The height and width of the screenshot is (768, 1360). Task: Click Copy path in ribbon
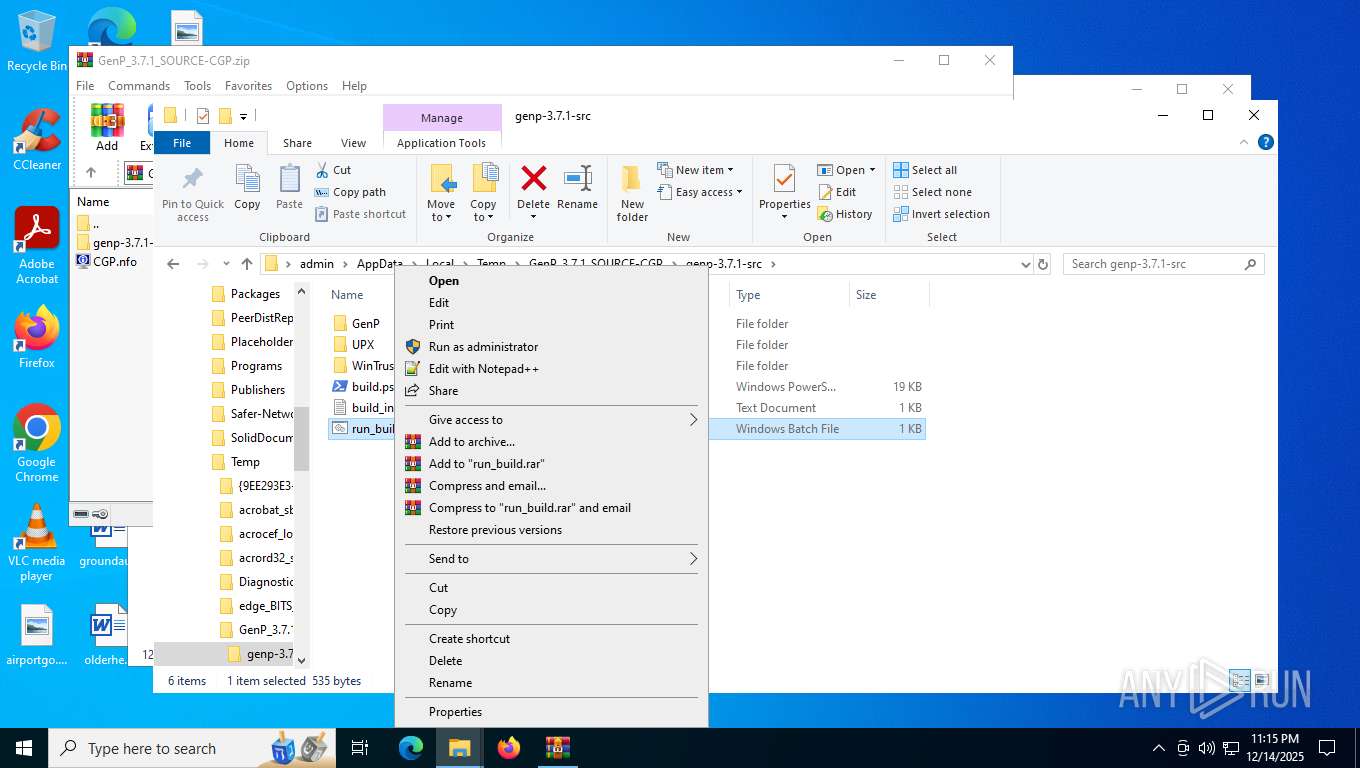tap(350, 192)
